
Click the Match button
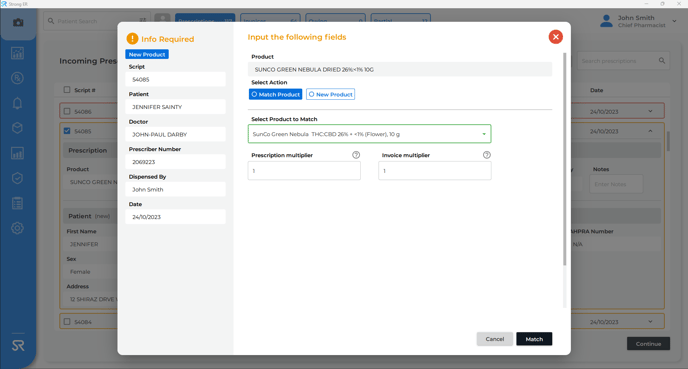534,339
